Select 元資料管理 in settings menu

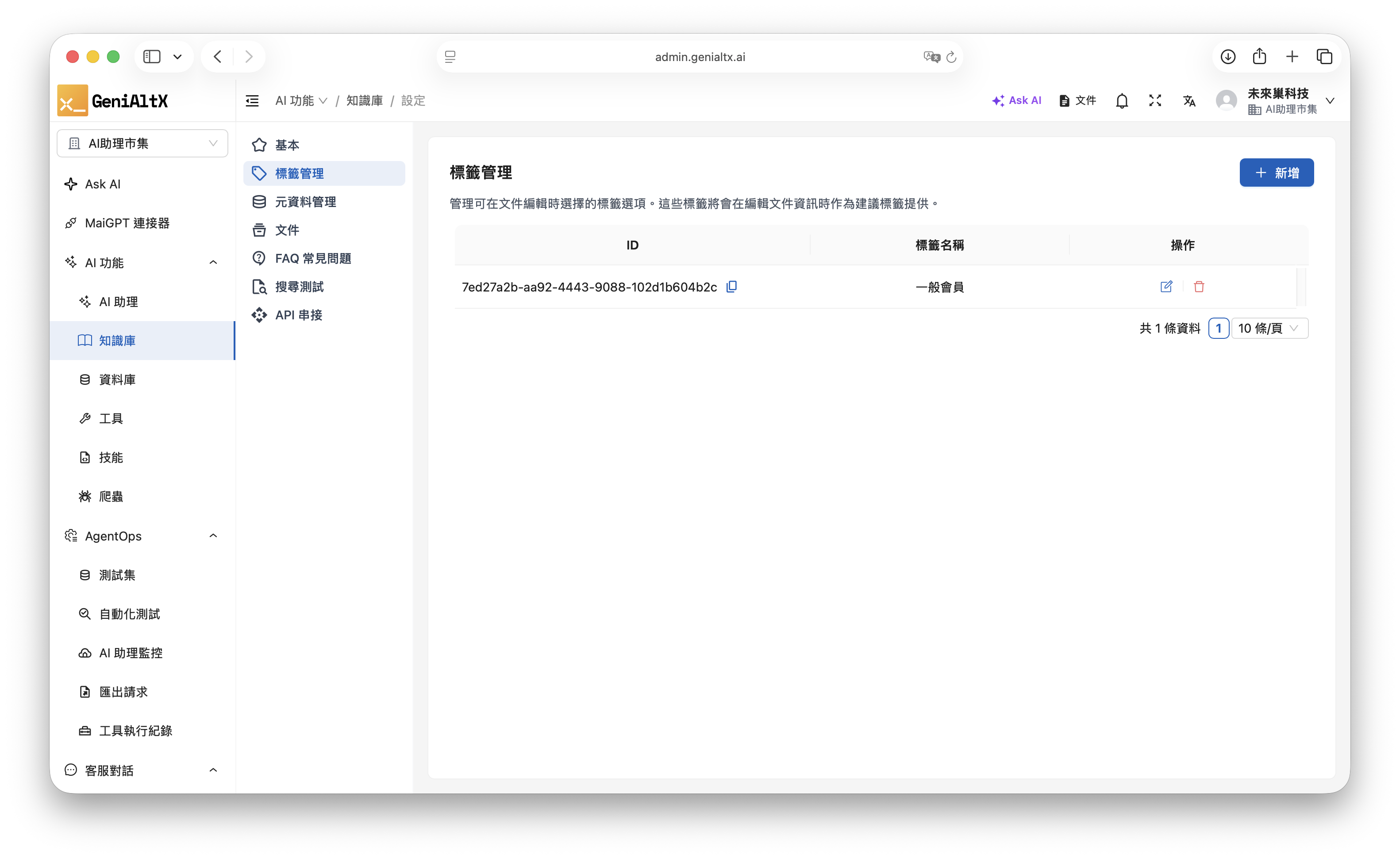pos(305,202)
